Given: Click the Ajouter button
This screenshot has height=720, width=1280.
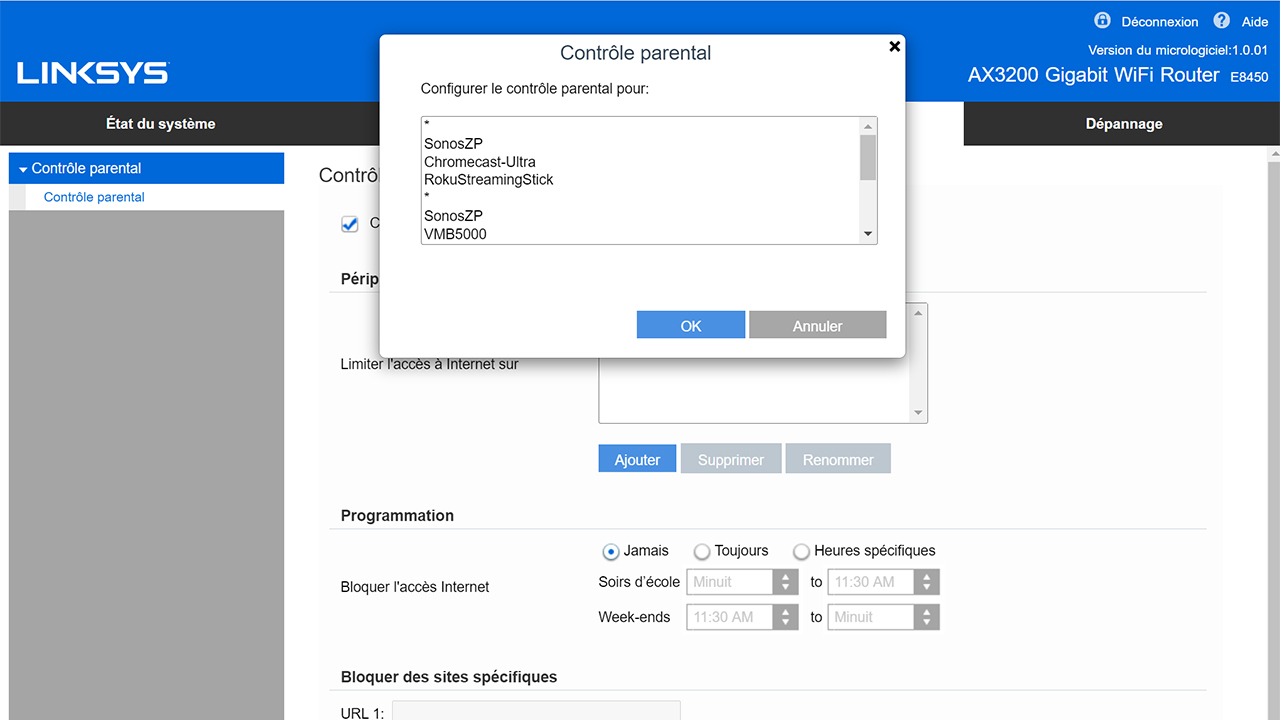Looking at the screenshot, I should click(637, 459).
